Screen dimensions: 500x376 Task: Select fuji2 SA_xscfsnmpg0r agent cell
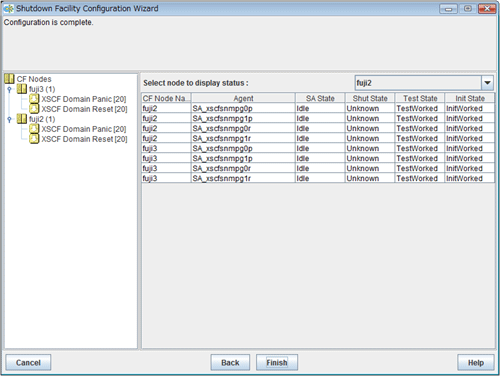[243, 128]
